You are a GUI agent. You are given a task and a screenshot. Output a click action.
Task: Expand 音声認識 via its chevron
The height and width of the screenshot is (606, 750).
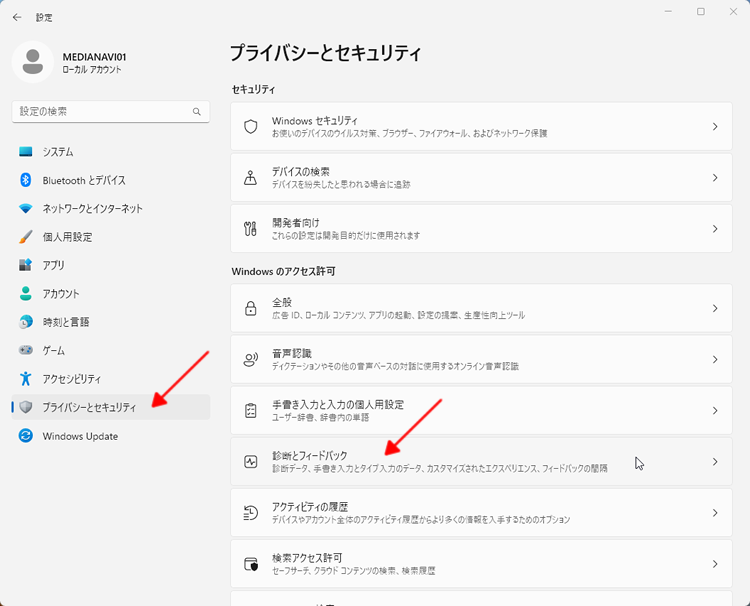coord(715,360)
